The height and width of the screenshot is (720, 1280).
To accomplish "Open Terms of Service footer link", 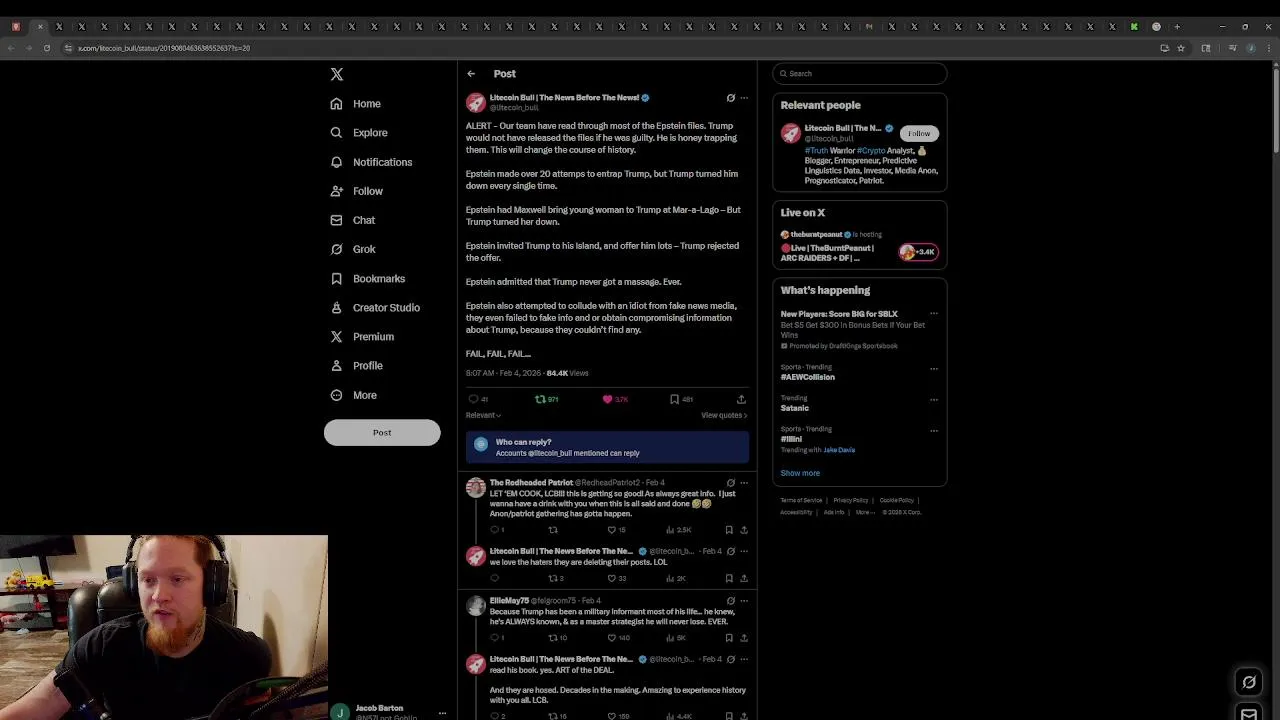I will coord(801,500).
